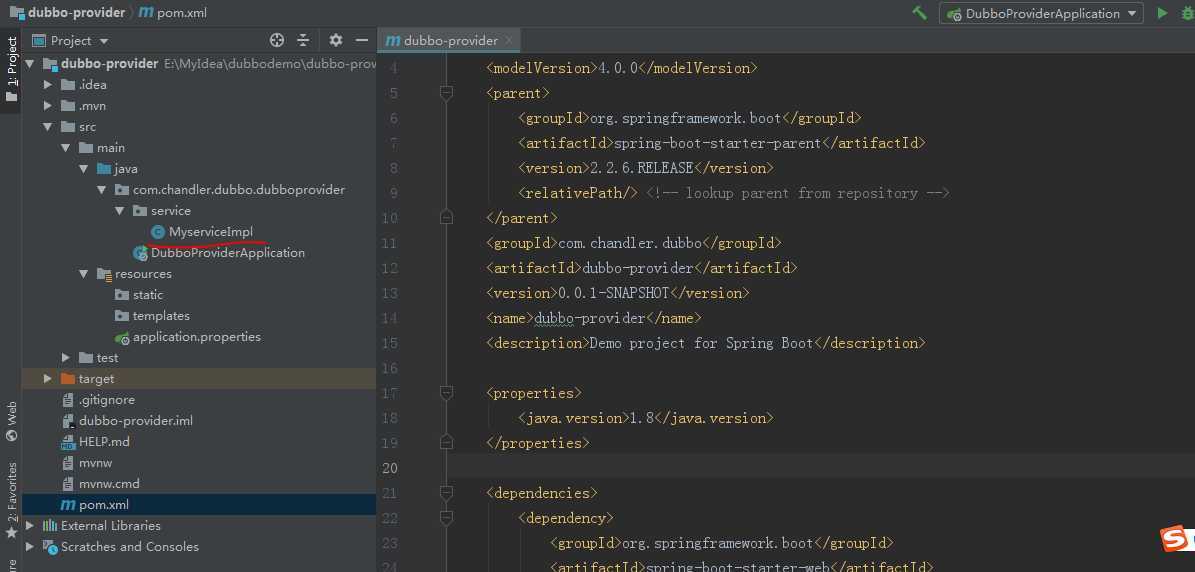
Task: Collapse the main folder
Action: click(x=66, y=148)
